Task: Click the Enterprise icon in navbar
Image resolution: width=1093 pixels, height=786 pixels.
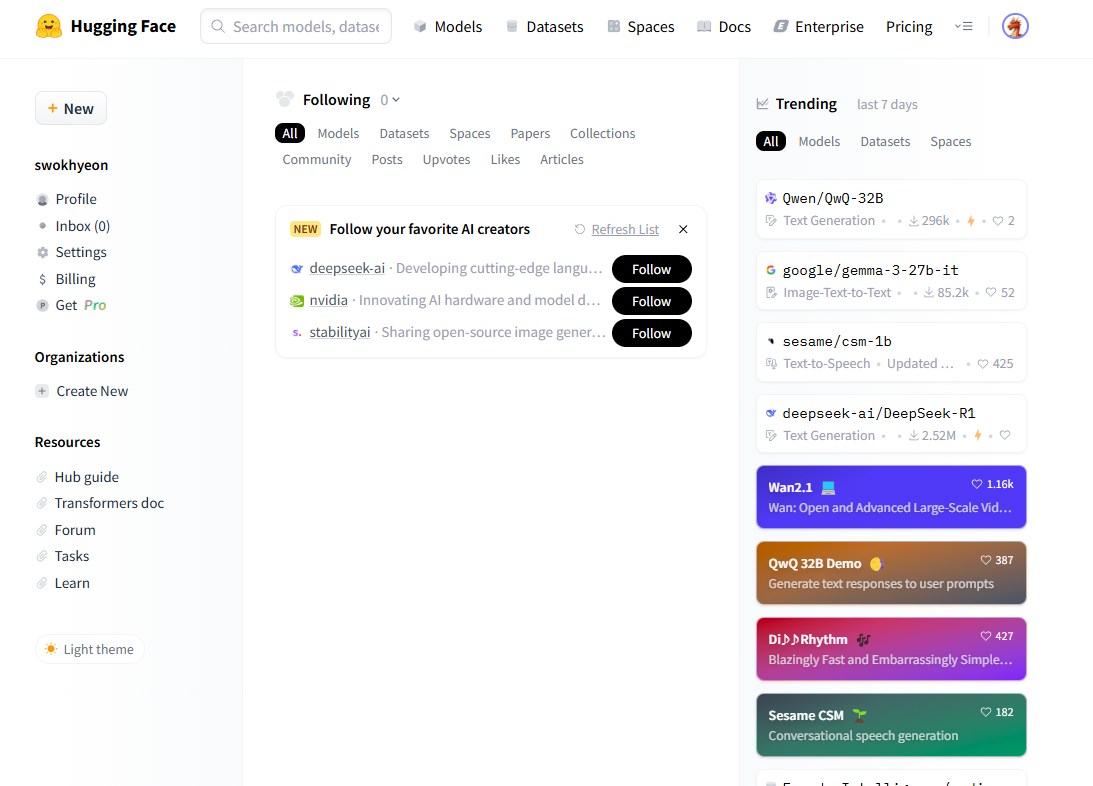Action: coord(781,26)
